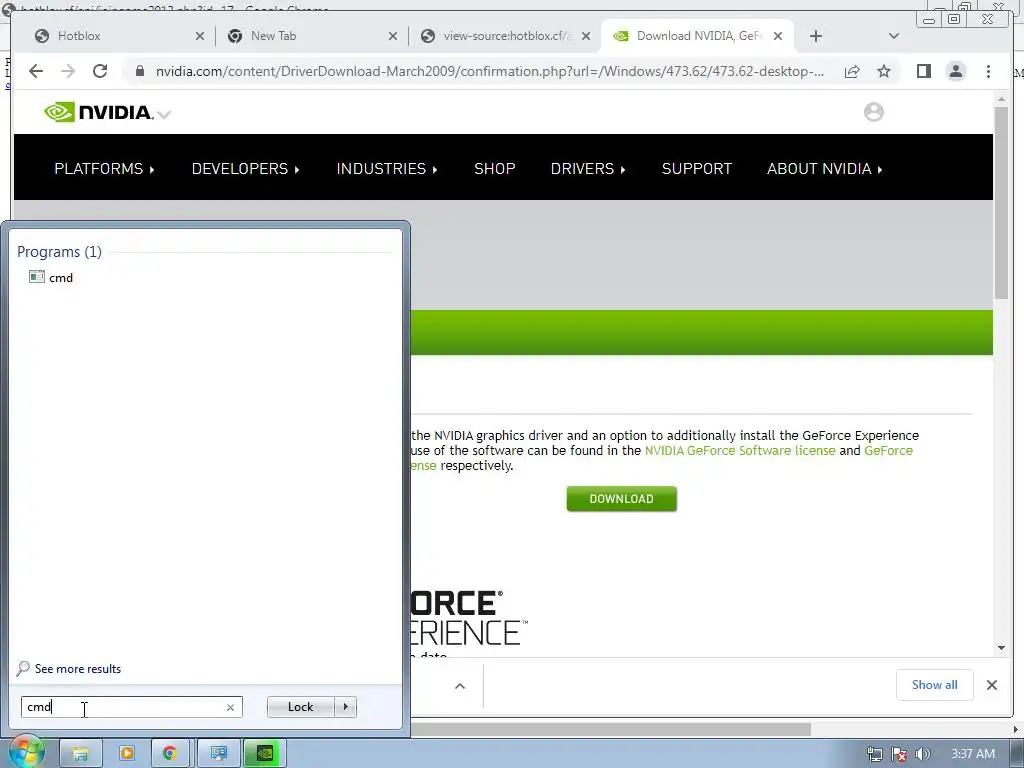The height and width of the screenshot is (768, 1024).
Task: Click scroll down arrow of page scrollbar
Action: [1001, 648]
